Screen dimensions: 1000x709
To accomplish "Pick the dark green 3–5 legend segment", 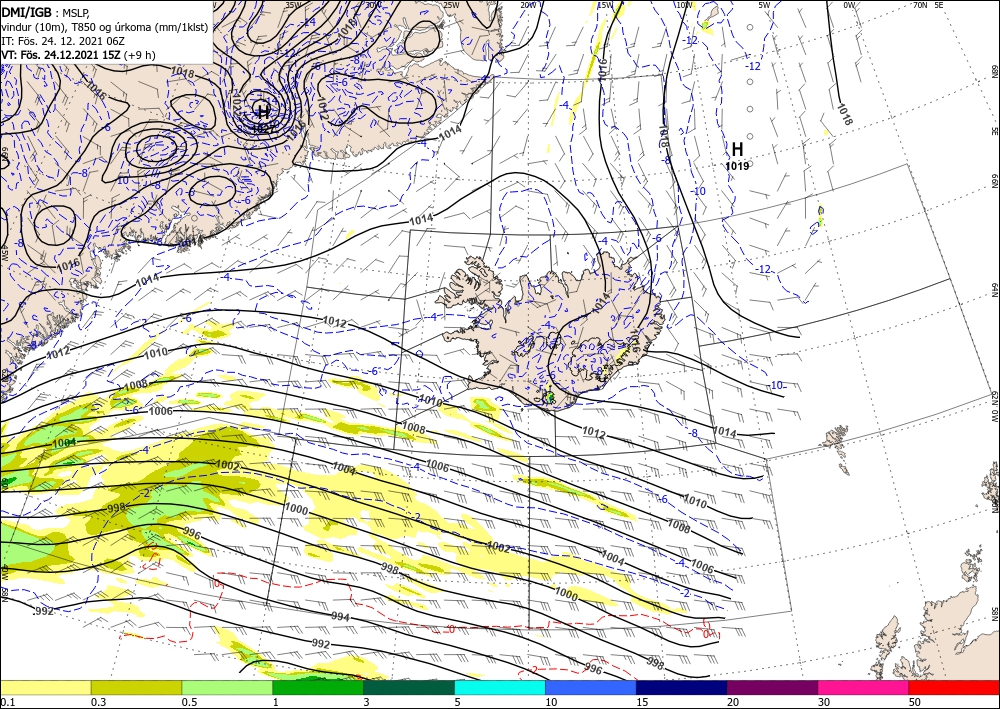I will coord(409,687).
